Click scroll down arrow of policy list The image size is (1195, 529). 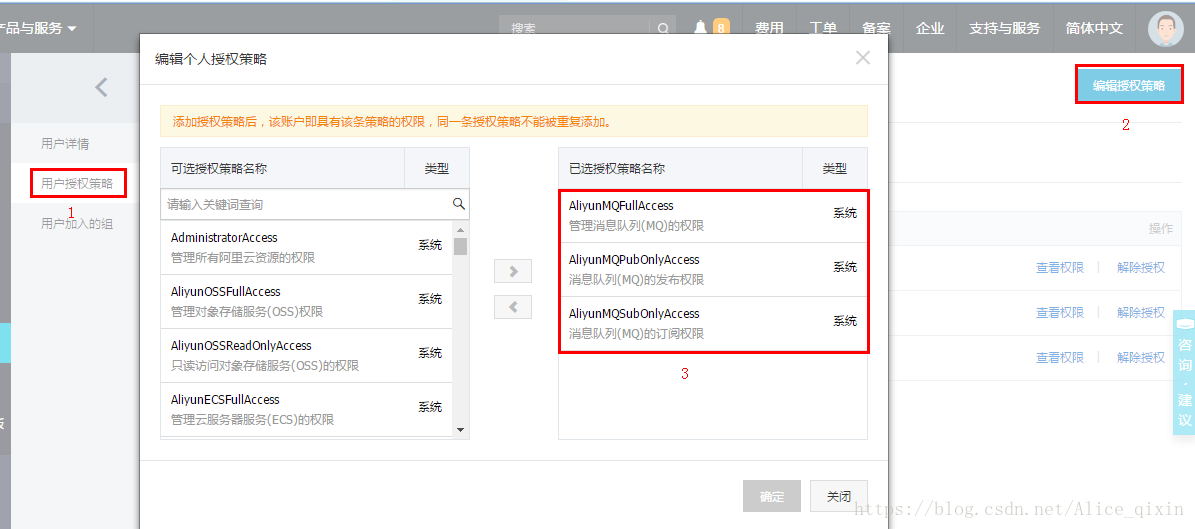(460, 430)
